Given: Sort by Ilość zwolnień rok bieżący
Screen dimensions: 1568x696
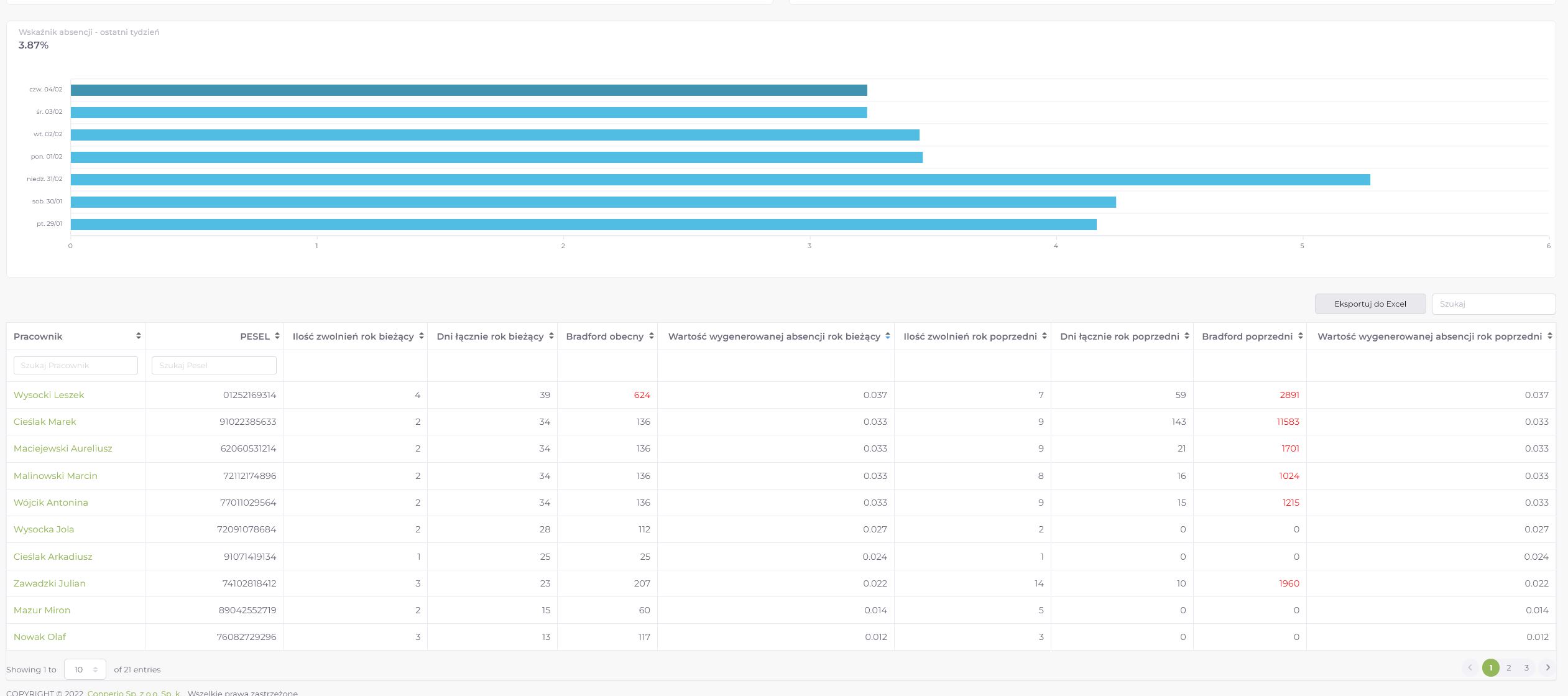Looking at the screenshot, I should pyautogui.click(x=421, y=336).
